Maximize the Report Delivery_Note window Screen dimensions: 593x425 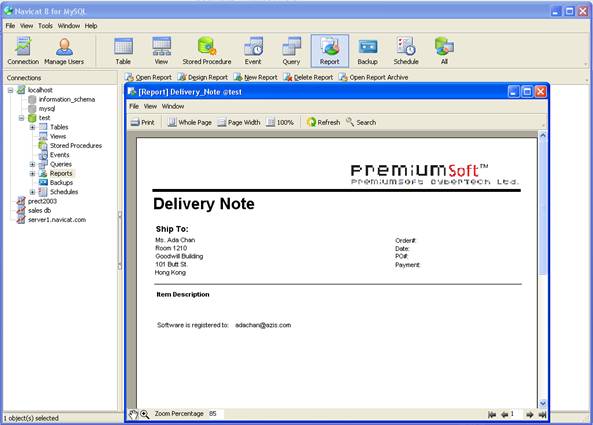[527, 92]
